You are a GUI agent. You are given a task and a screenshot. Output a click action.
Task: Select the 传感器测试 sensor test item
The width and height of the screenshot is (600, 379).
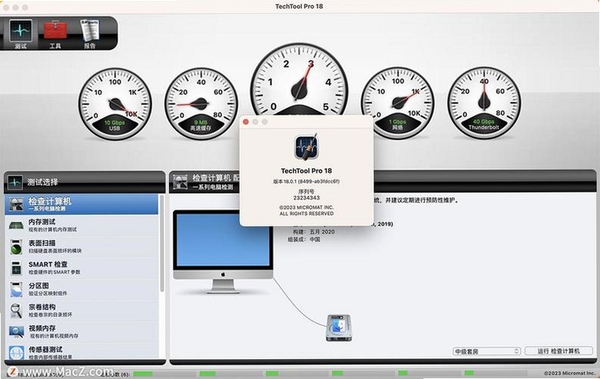click(82, 352)
